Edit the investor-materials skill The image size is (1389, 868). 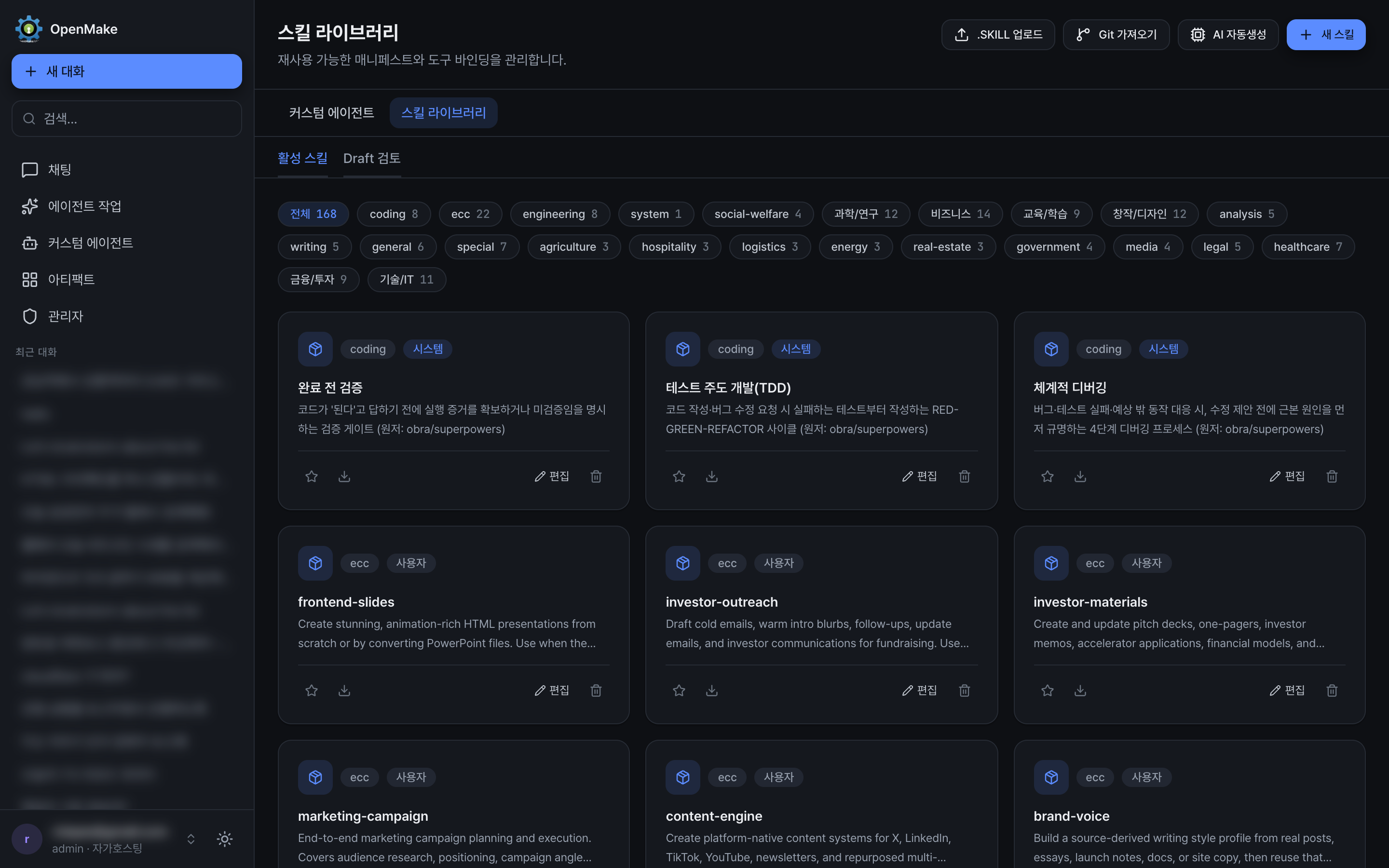1287,690
